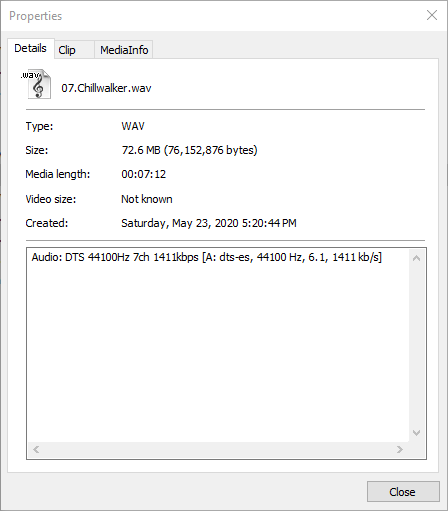This screenshot has width=448, height=511.
Task: Click the Created date value
Action: (x=209, y=223)
